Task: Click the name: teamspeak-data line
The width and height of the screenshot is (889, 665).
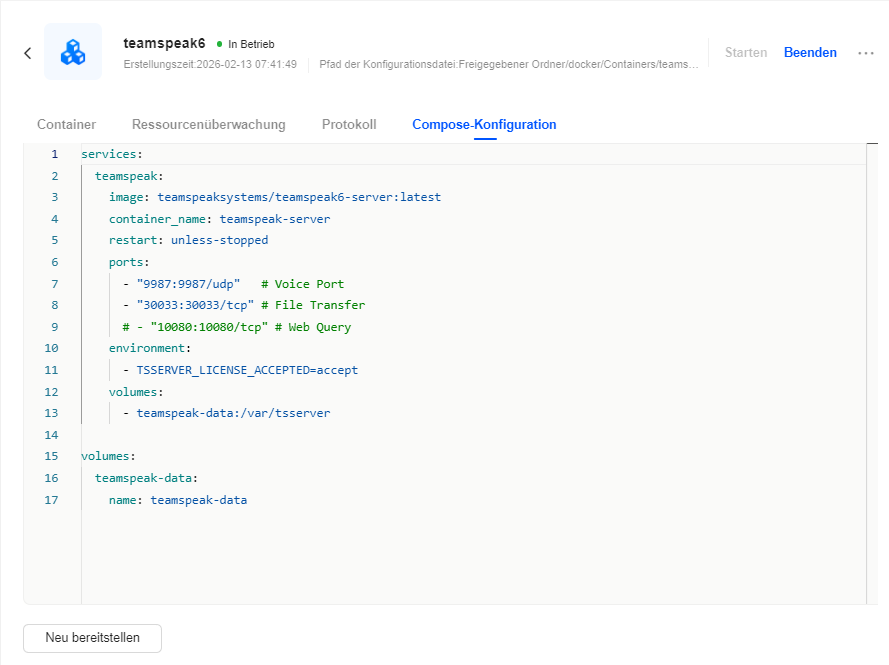Action: click(x=178, y=500)
